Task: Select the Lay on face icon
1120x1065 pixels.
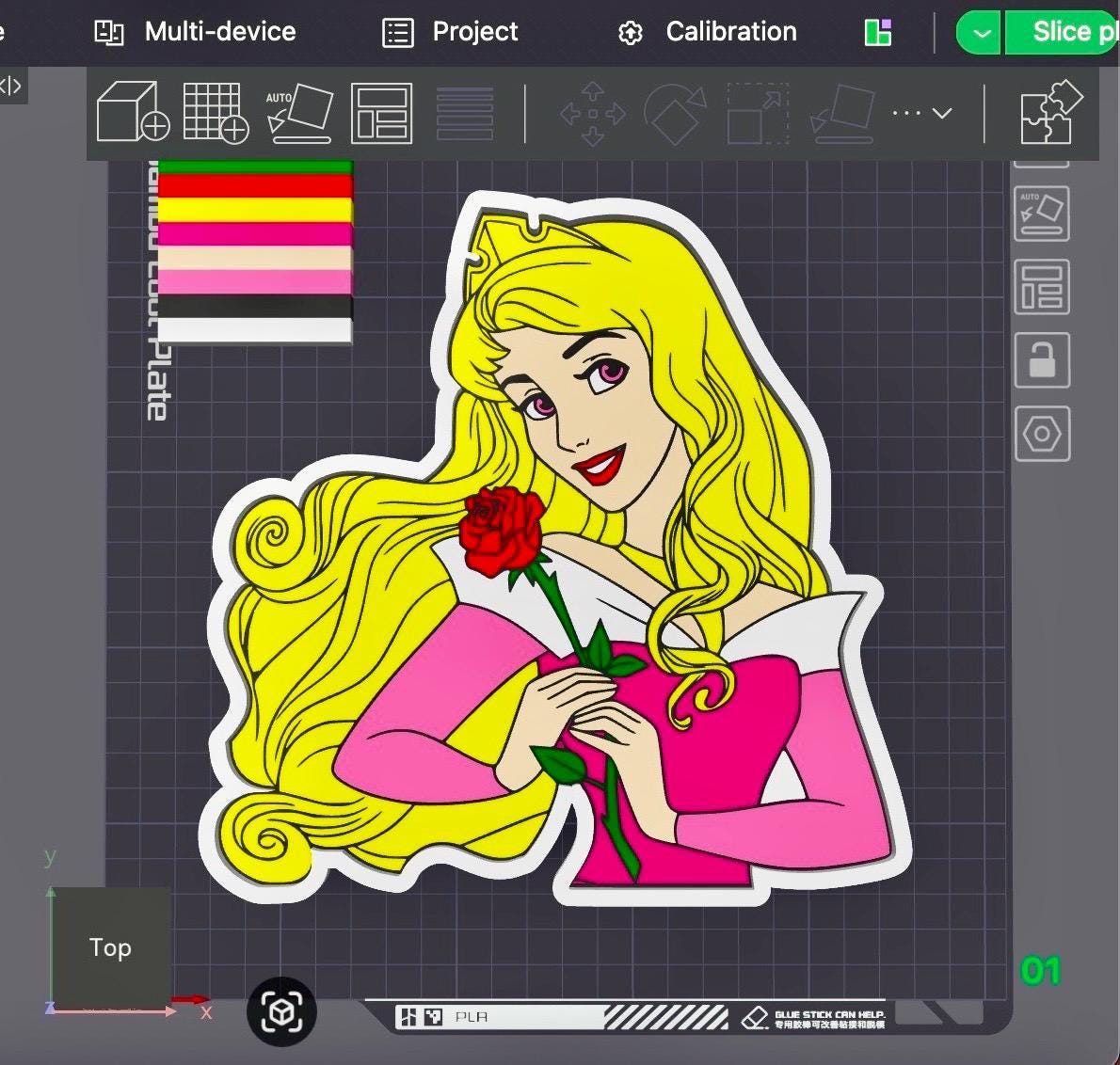Action: 843,114
